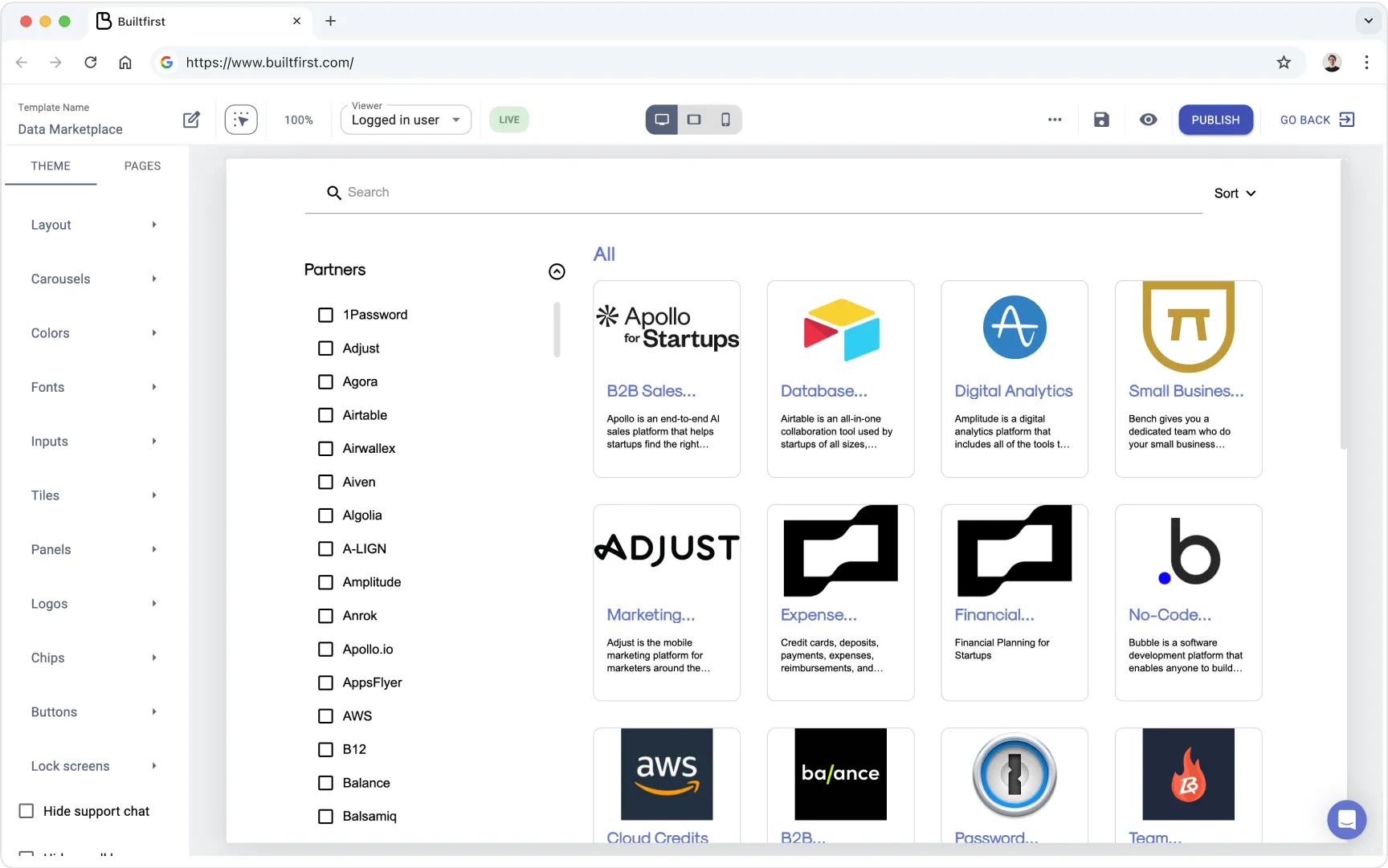
Task: Switch to the PAGES tab
Action: tap(143, 166)
